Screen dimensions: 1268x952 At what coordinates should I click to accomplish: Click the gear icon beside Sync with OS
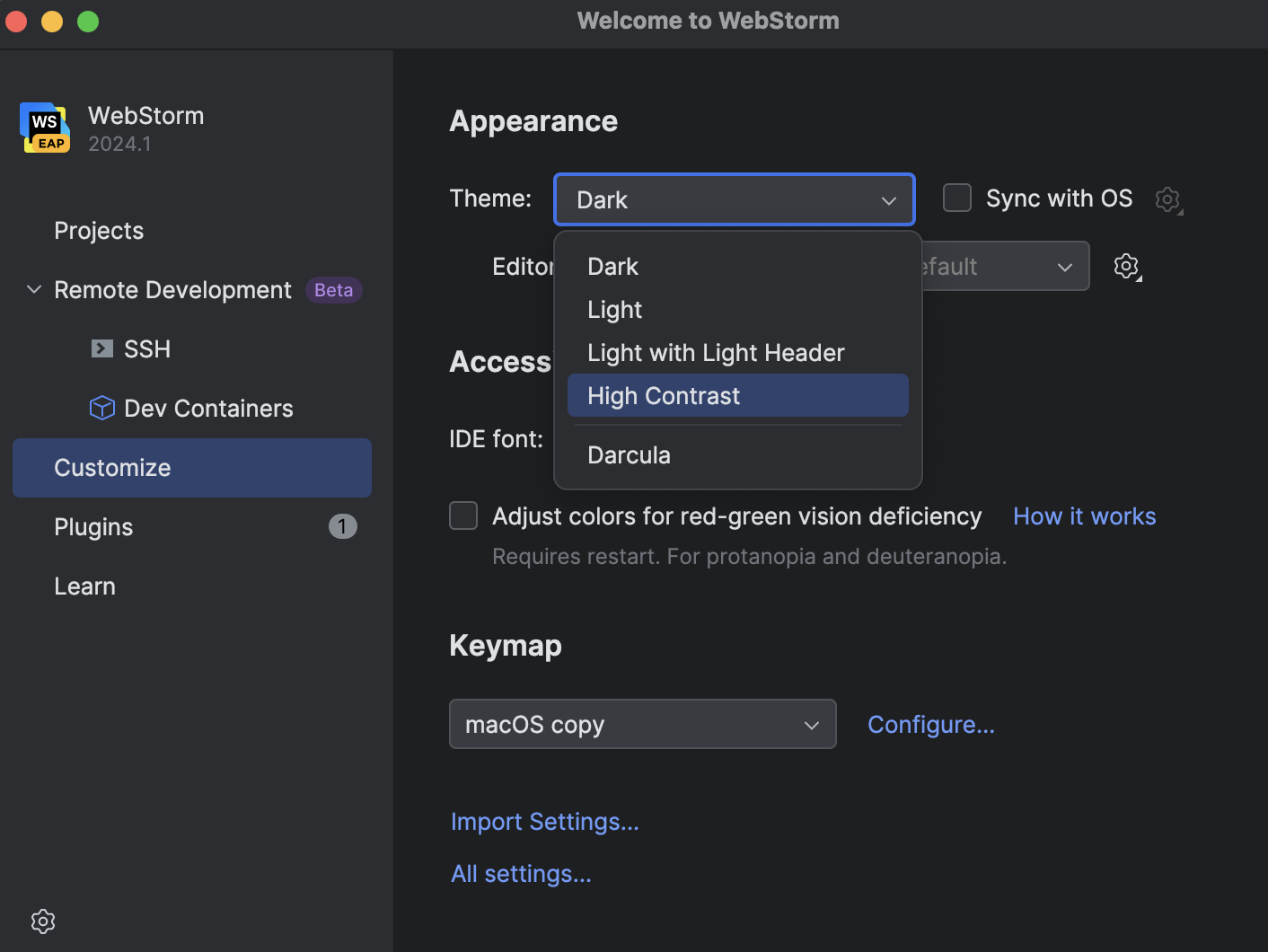(x=1168, y=199)
